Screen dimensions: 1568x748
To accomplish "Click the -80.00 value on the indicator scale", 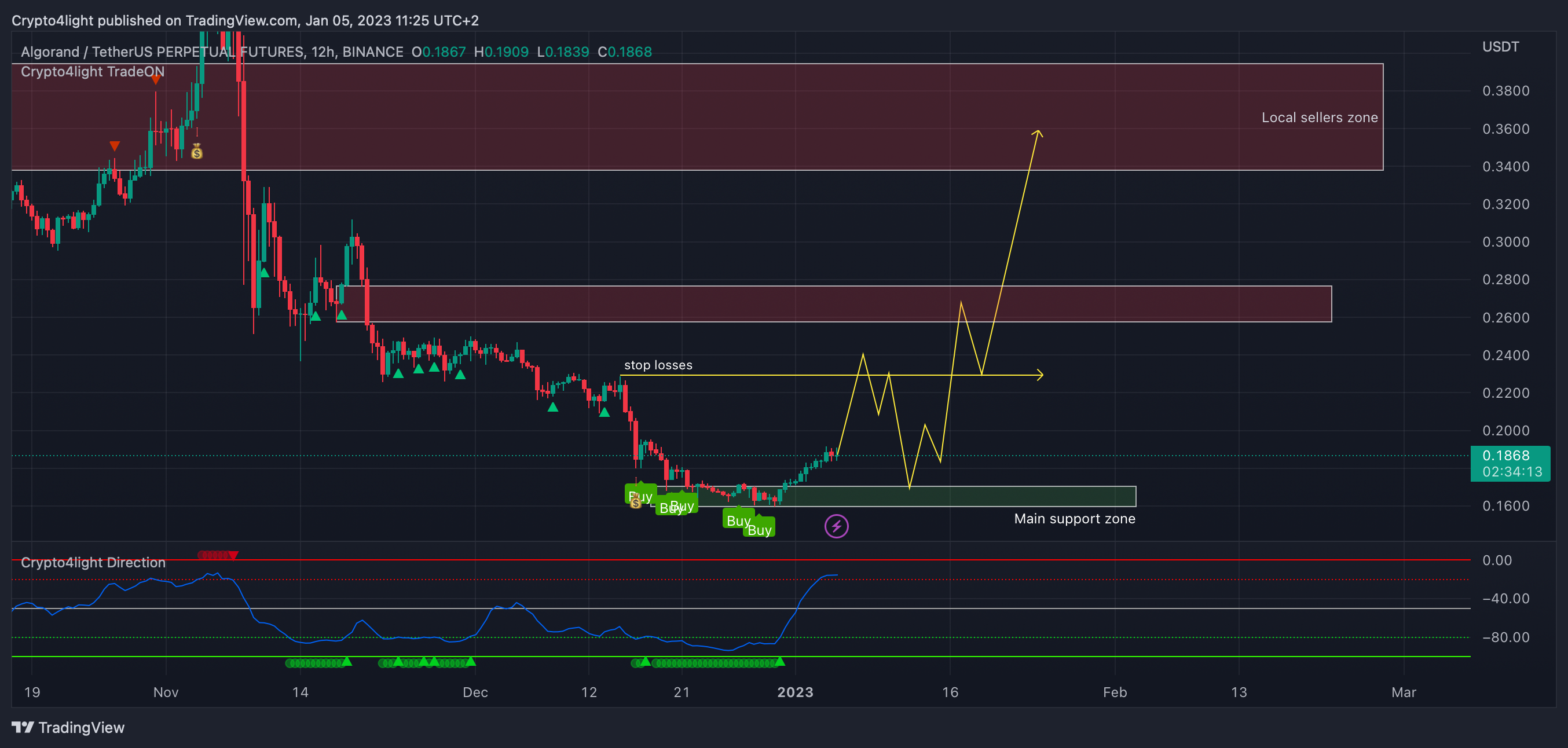I will click(1505, 637).
